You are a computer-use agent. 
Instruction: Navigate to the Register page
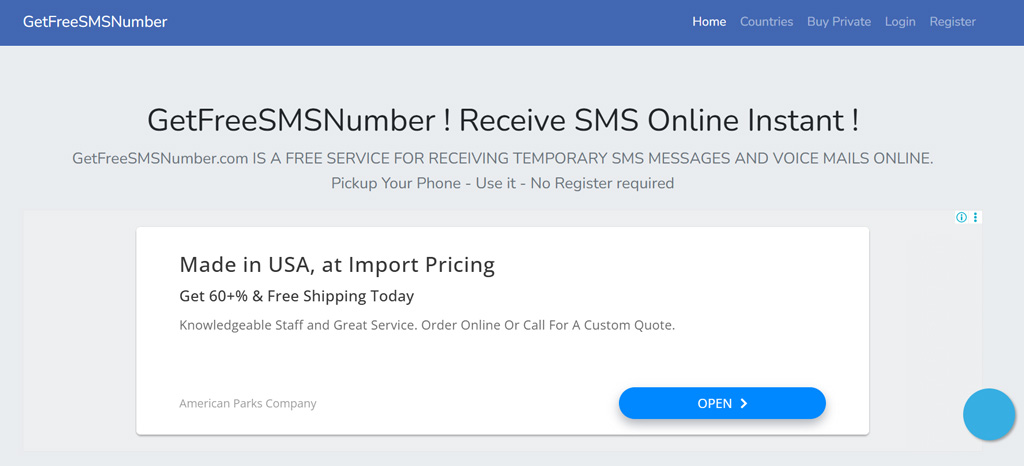(x=952, y=22)
